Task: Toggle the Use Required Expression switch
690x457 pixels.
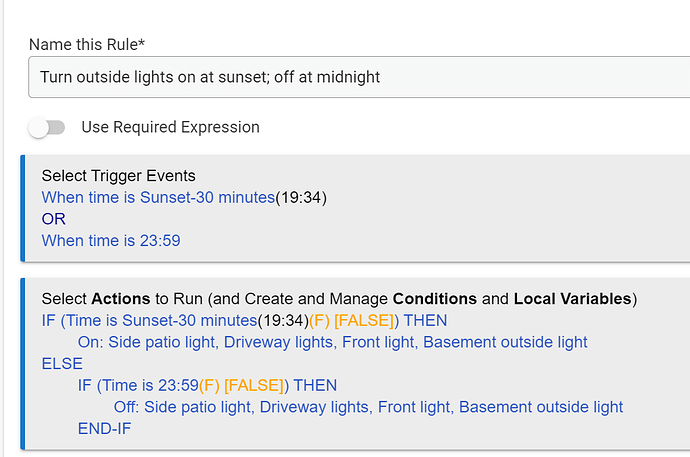Action: click(46, 127)
